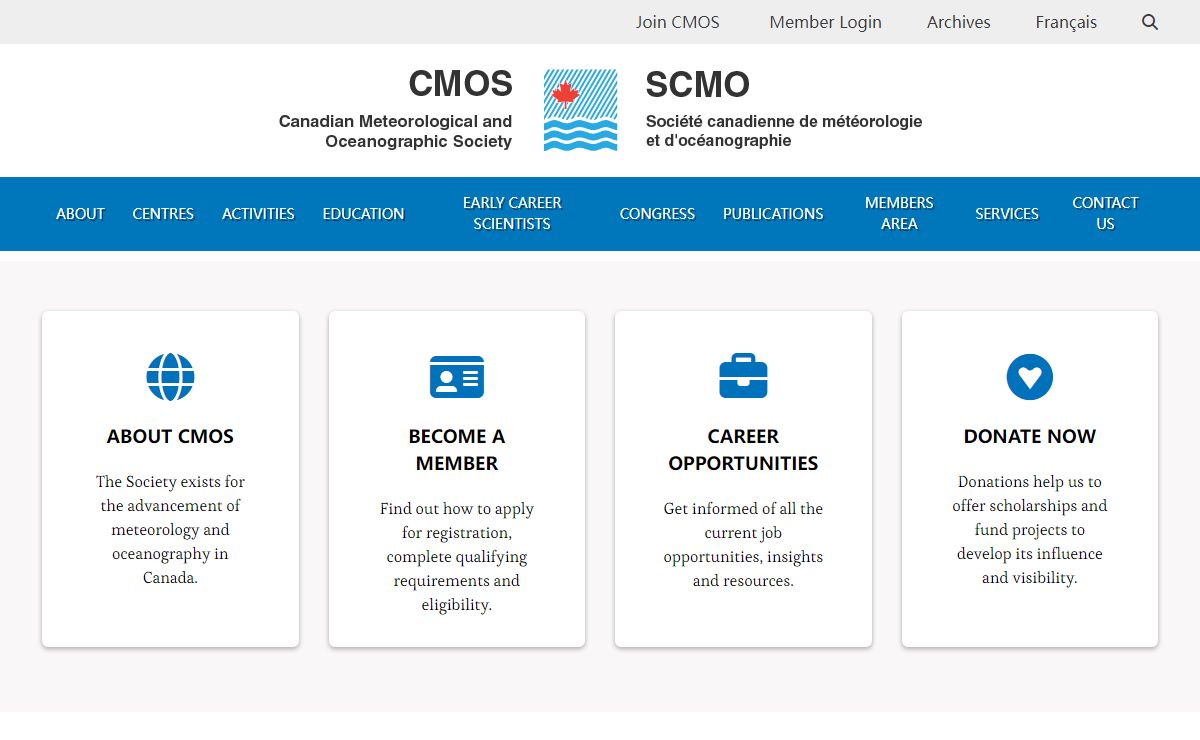The width and height of the screenshot is (1200, 740).
Task: Click the search magnifier icon
Action: [1150, 22]
